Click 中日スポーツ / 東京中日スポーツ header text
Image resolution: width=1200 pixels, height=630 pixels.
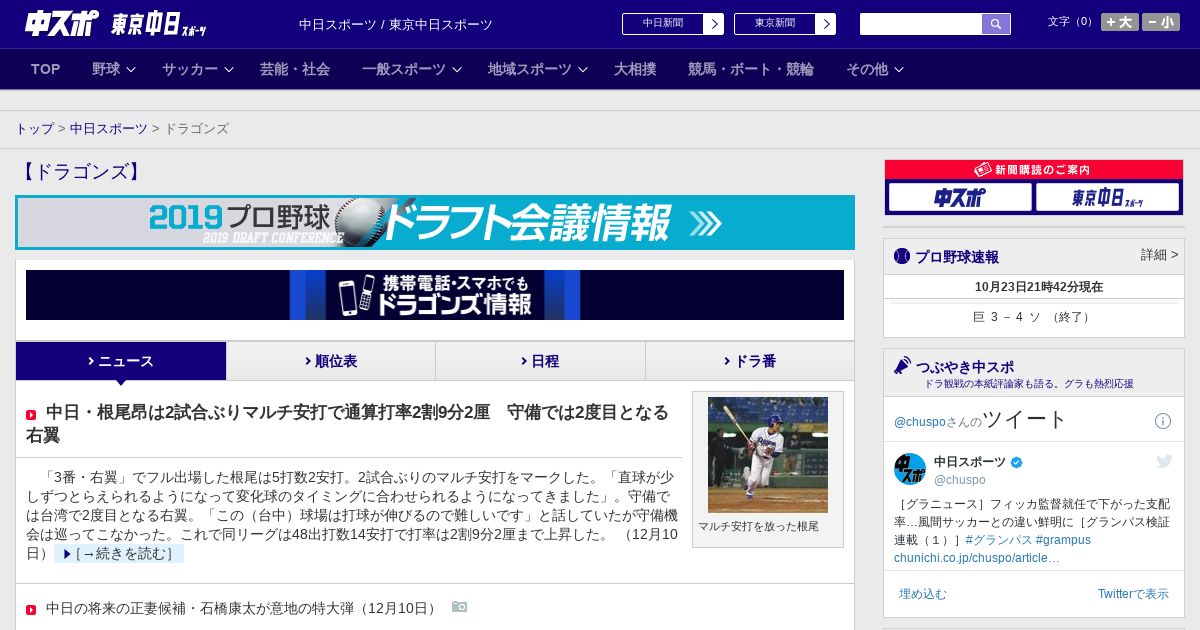395,25
